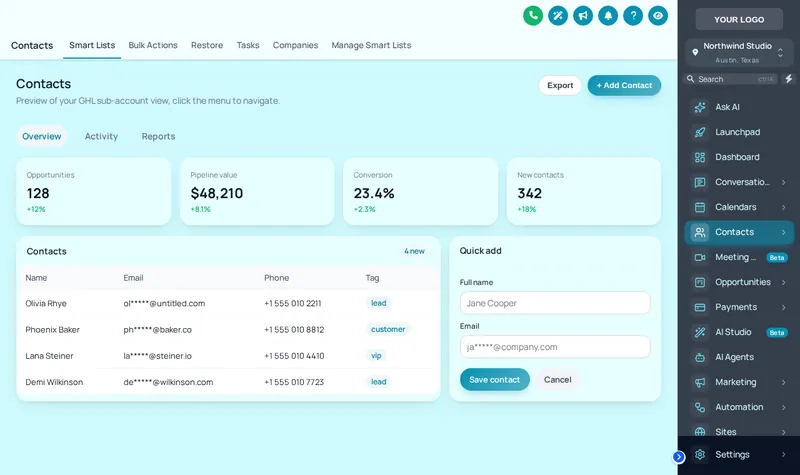The image size is (800, 475).
Task: Click the Contacts people icon in the sidebar
Action: pos(700,232)
